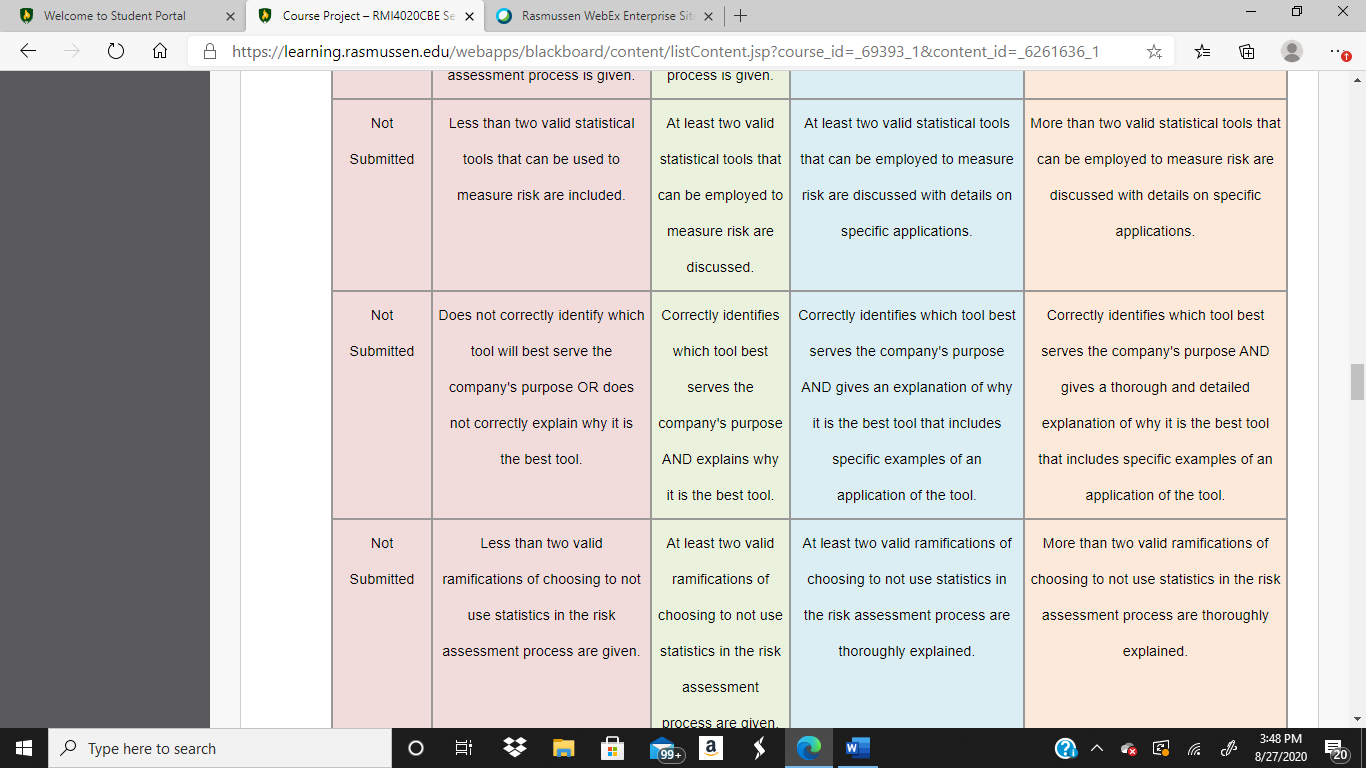Open a new tab with the plus button
1366x768 pixels.
[740, 16]
